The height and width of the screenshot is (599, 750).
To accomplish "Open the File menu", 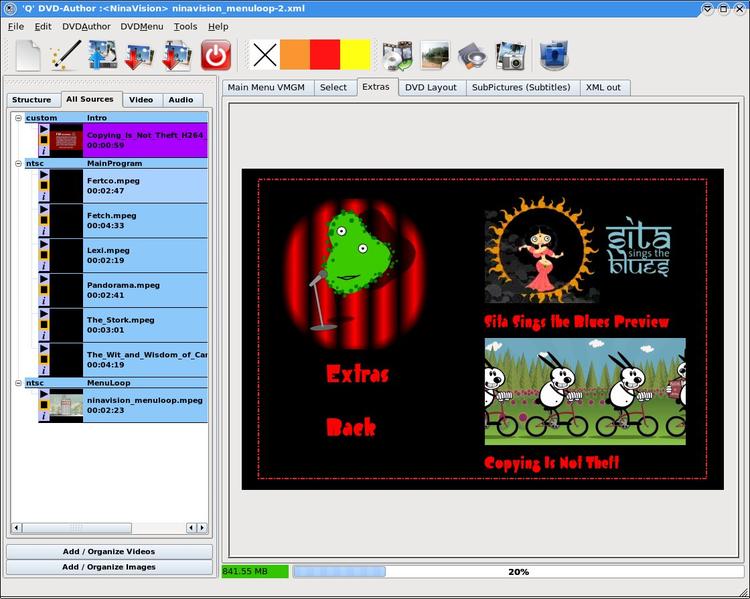I will [16, 26].
